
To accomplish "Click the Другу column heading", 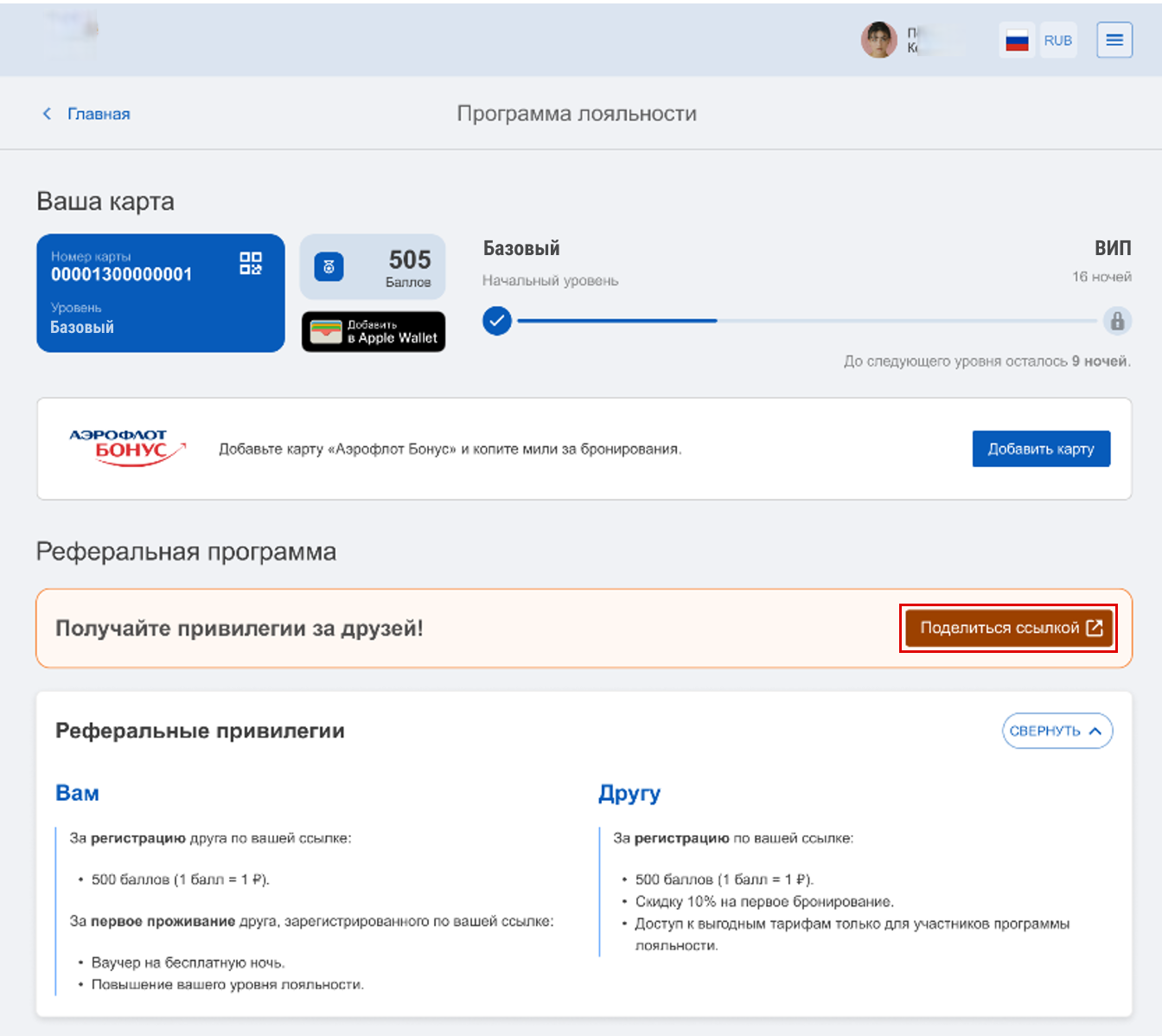I will coord(629,793).
